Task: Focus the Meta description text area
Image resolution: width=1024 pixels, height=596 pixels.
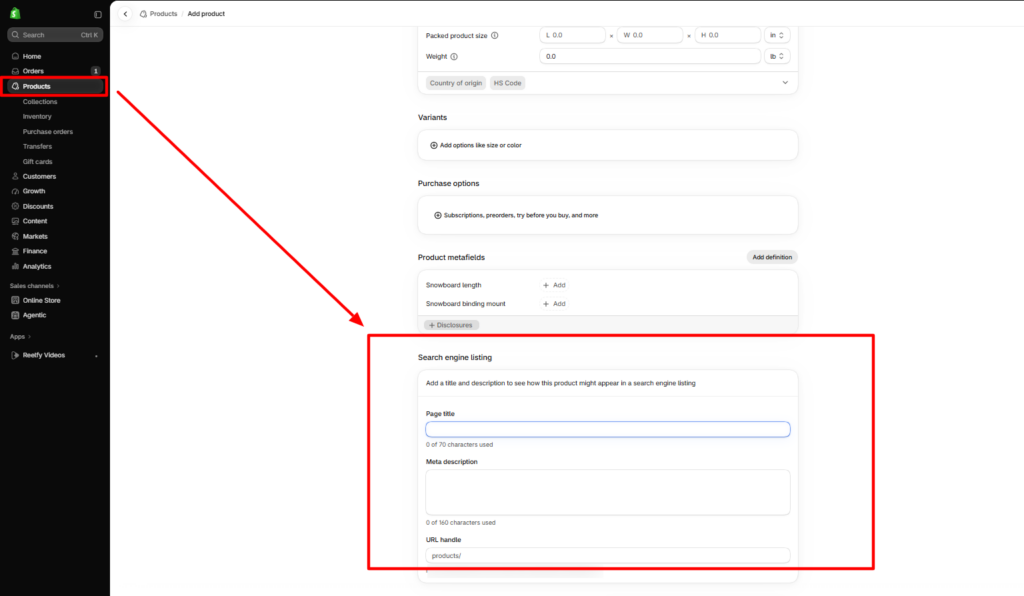Action: click(x=608, y=492)
